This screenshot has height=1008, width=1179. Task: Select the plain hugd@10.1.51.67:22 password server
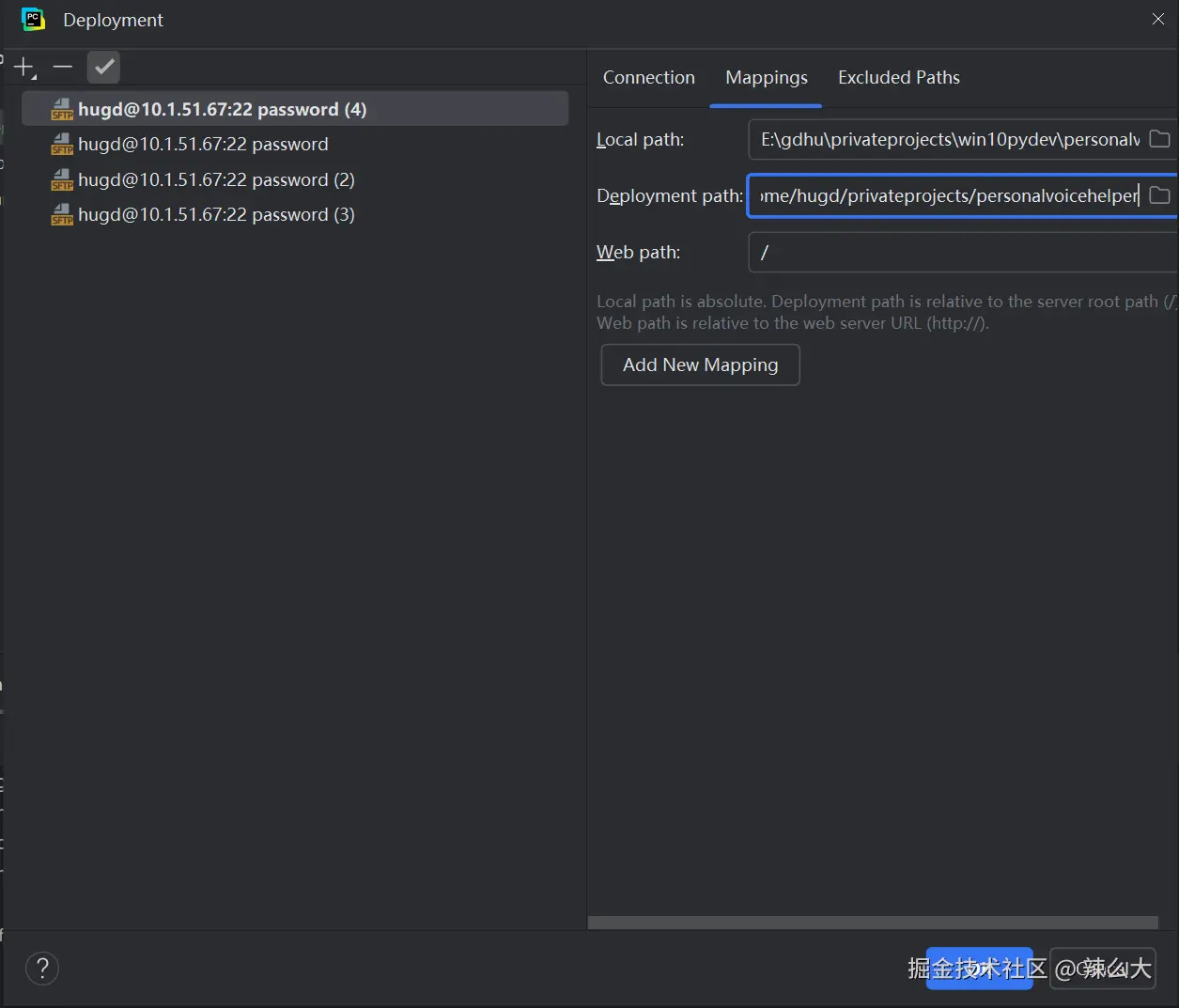[203, 144]
